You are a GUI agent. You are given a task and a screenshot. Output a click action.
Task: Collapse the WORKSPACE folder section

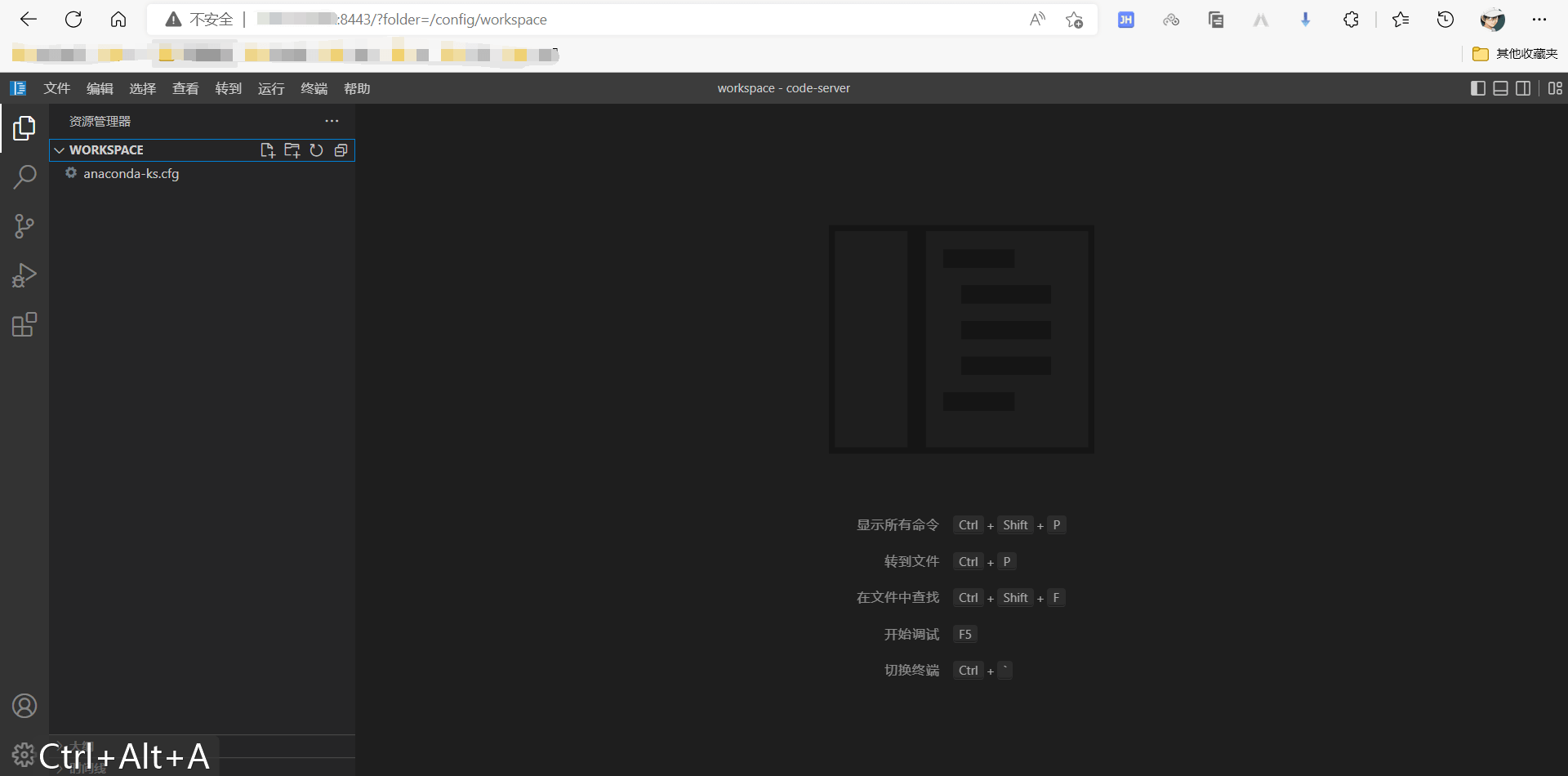pyautogui.click(x=60, y=150)
